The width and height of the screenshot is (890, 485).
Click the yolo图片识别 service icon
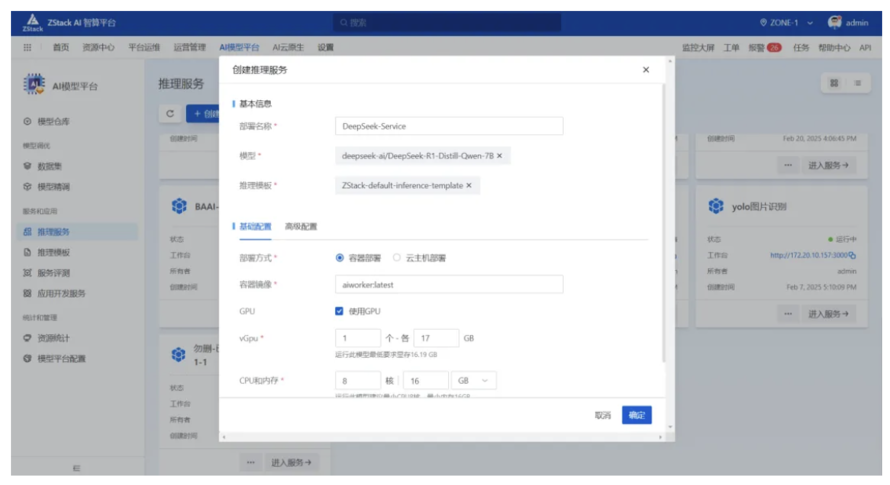(716, 206)
